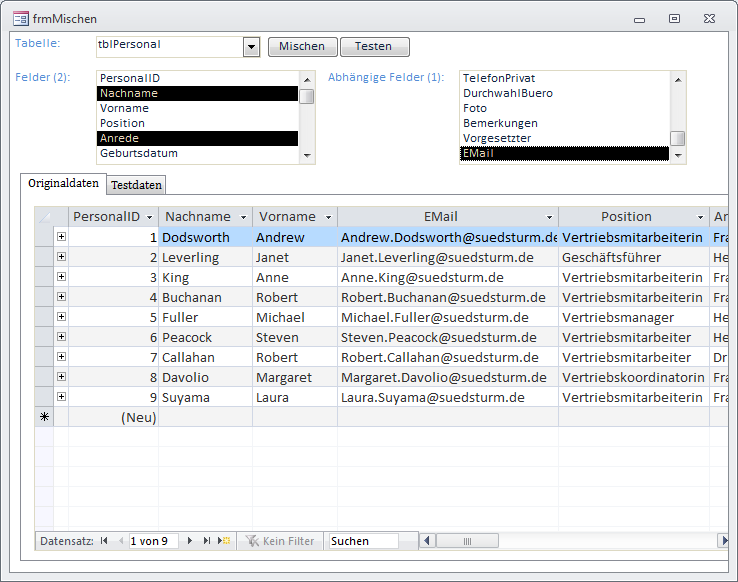Open Nachname column filter dropdown
Image resolution: width=738 pixels, height=582 pixels.
coord(241,217)
